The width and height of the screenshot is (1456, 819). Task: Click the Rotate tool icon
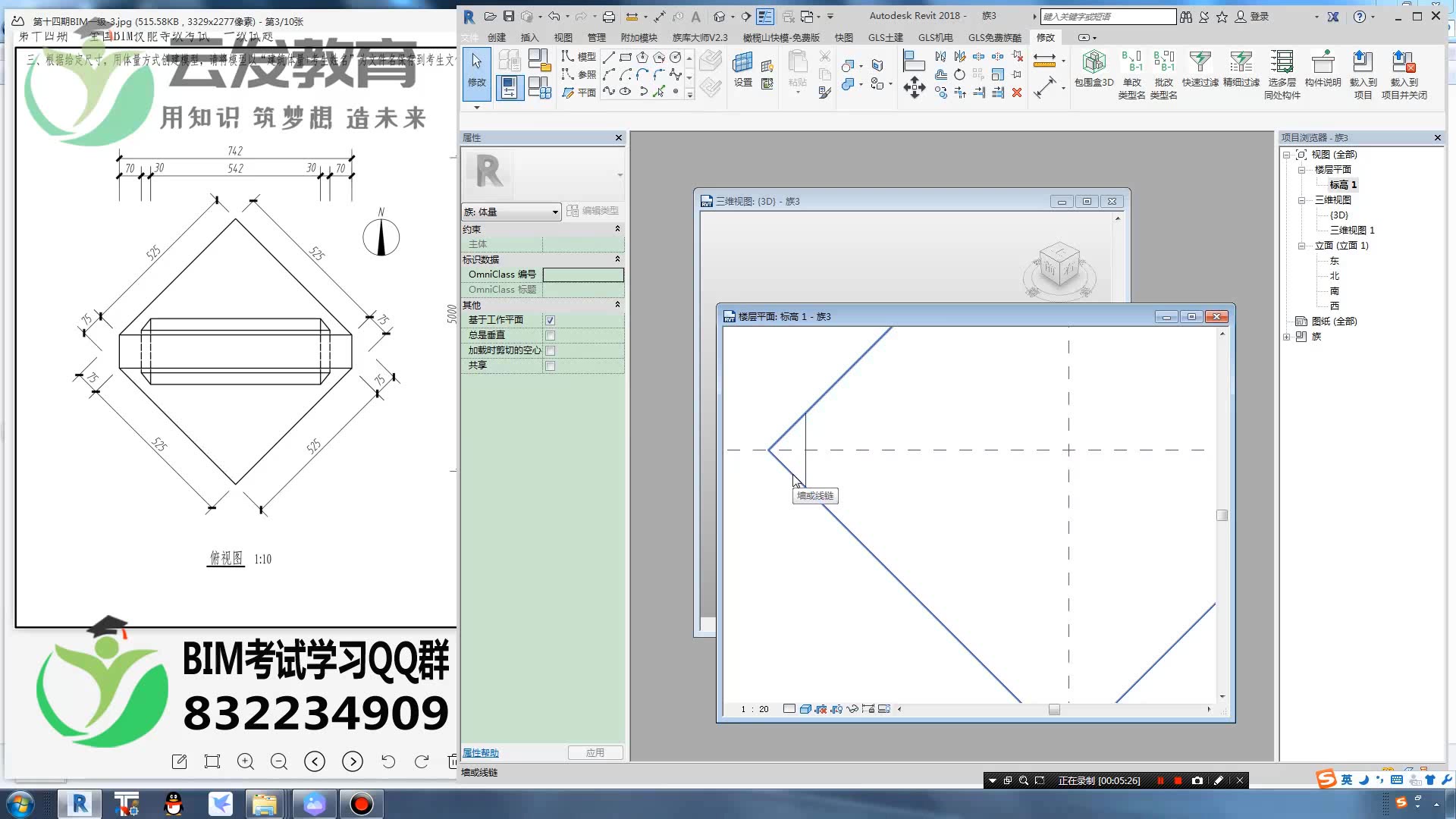pyautogui.click(x=959, y=75)
